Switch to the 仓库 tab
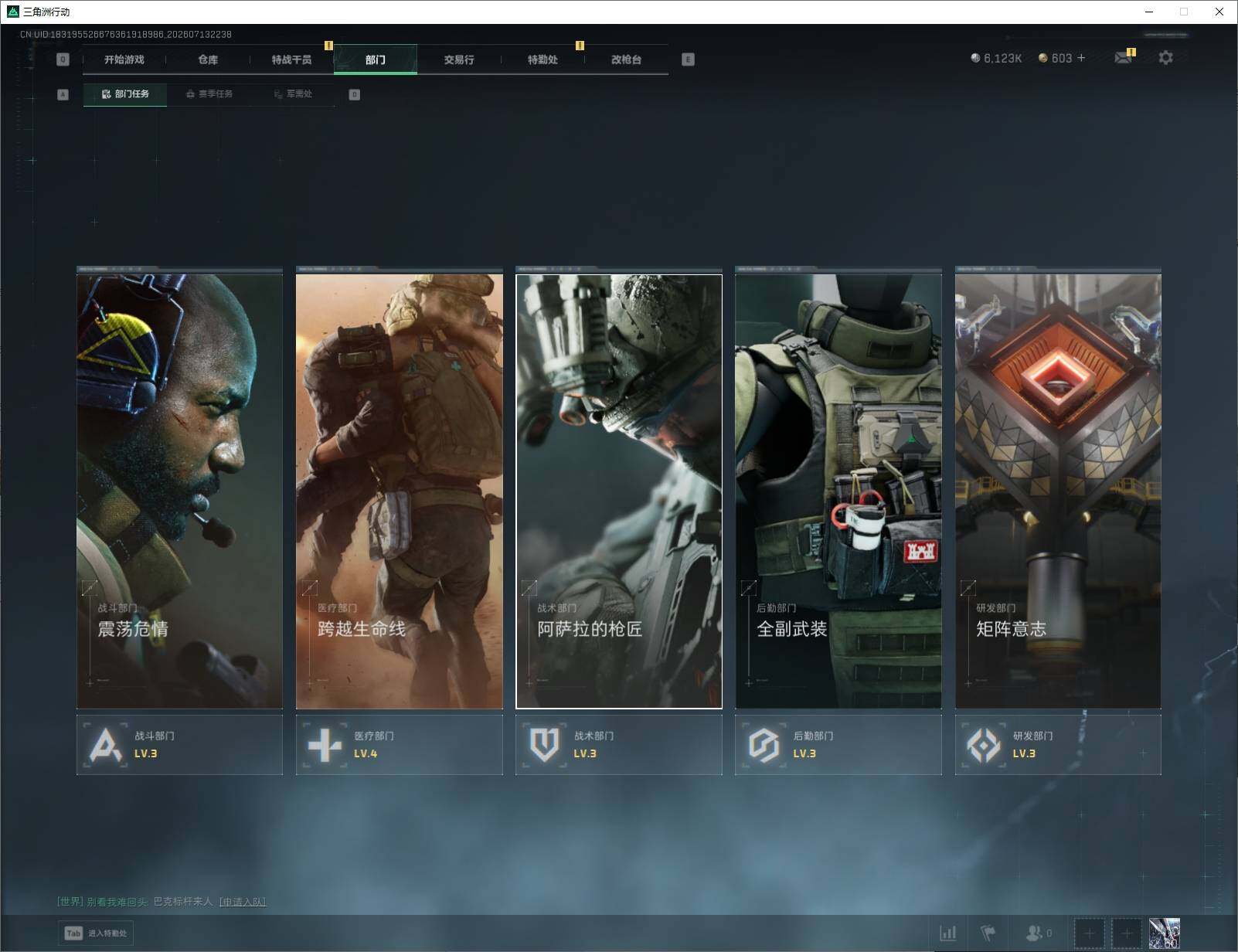1238x952 pixels. 208,59
